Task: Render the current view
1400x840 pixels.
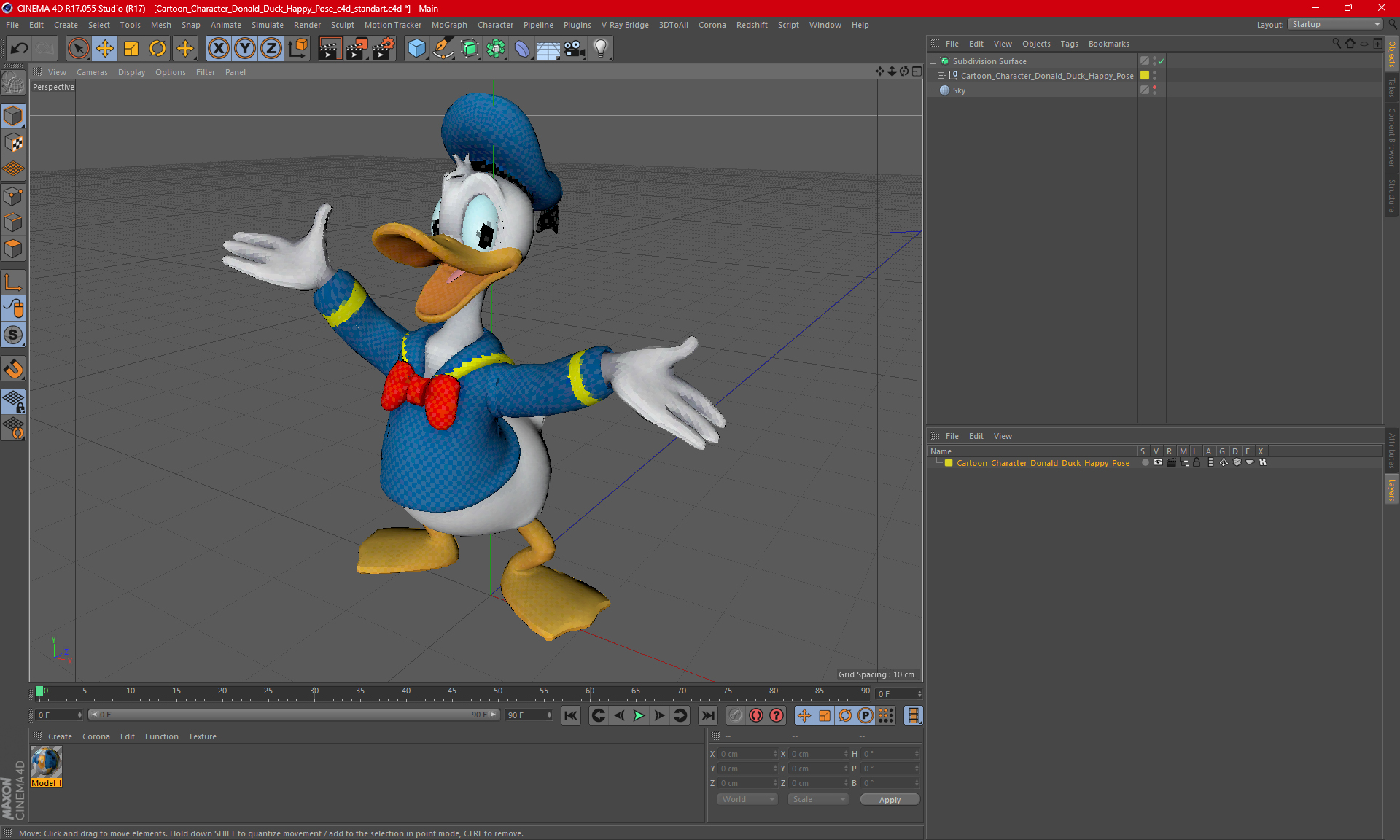Action: (x=330, y=48)
